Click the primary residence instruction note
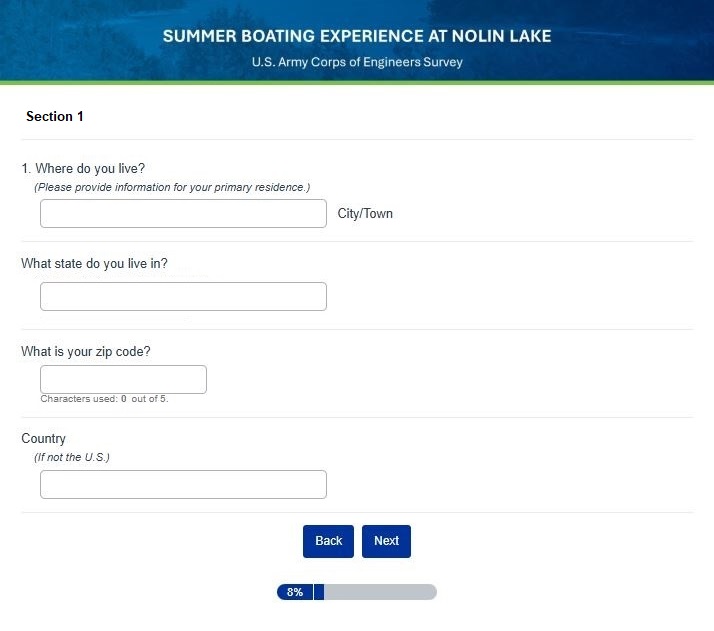This screenshot has width=714, height=631. (x=172, y=187)
